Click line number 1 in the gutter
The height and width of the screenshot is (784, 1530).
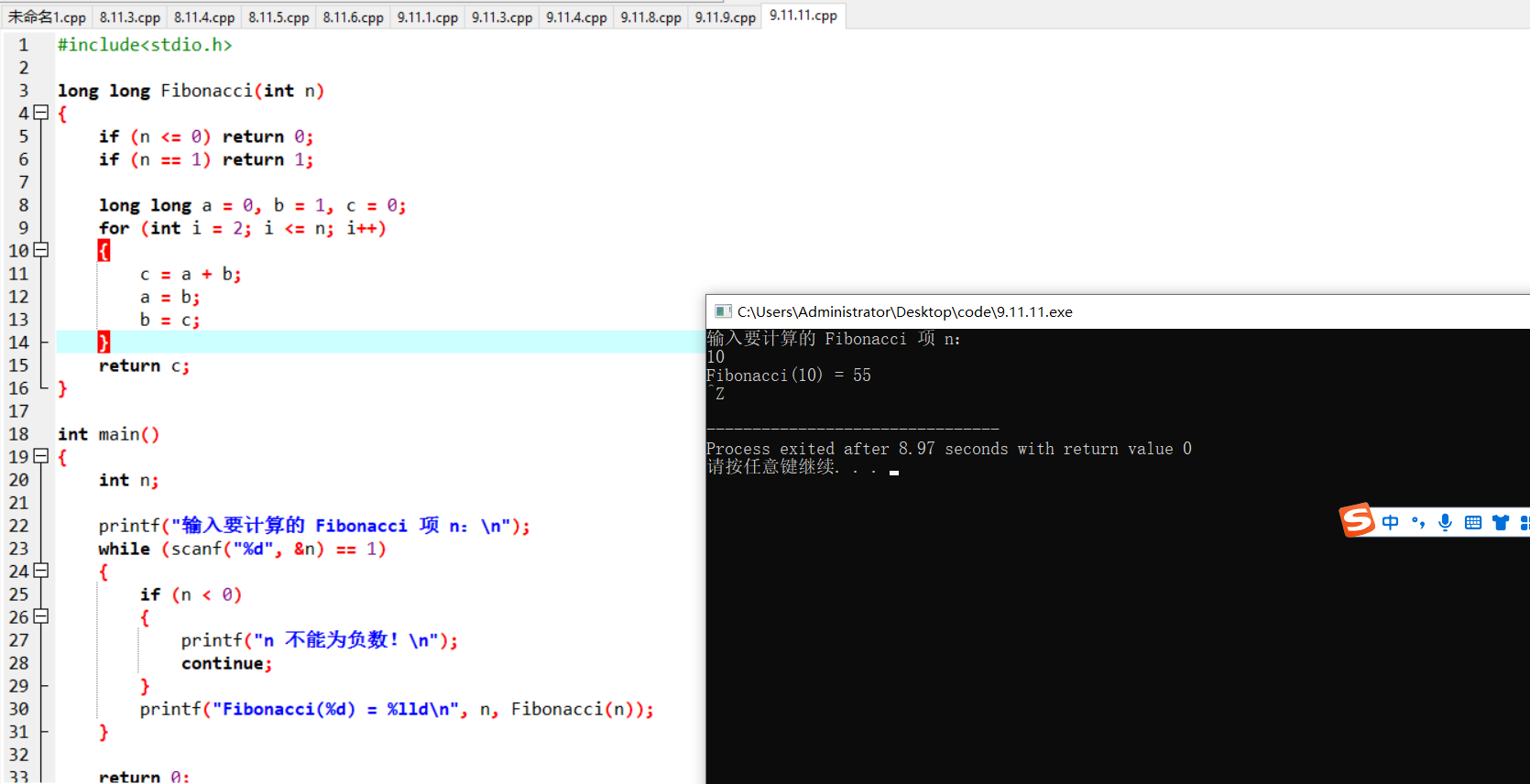24,44
